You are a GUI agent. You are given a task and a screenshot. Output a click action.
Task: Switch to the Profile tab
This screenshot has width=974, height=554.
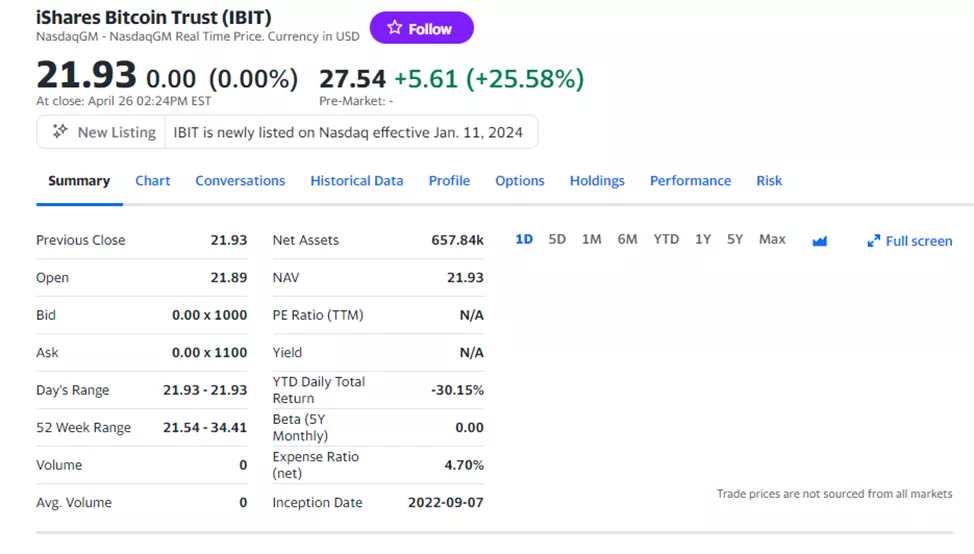click(x=449, y=181)
